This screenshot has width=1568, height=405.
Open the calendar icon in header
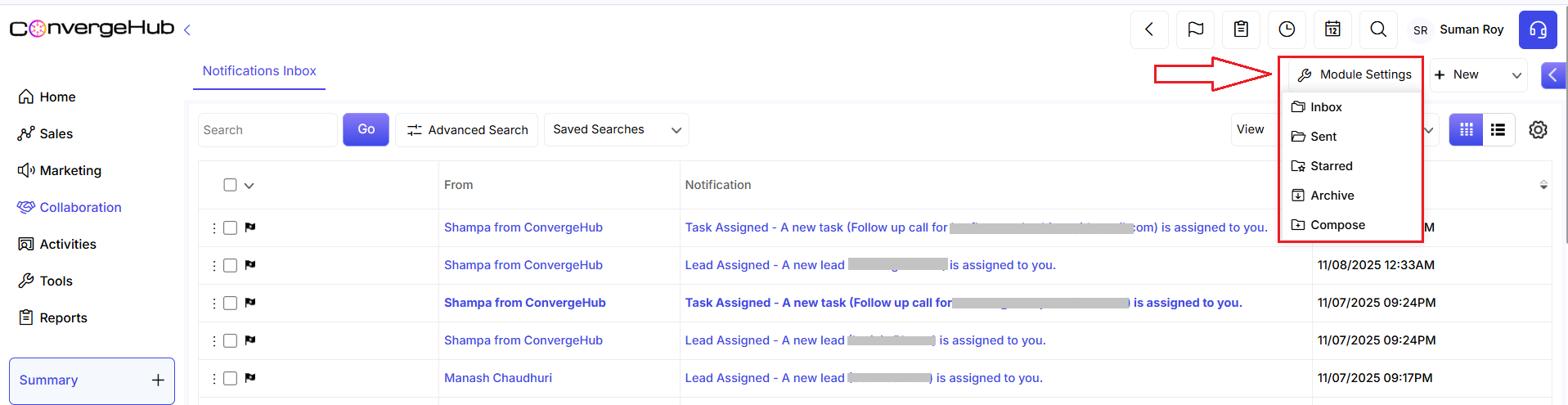coord(1332,30)
